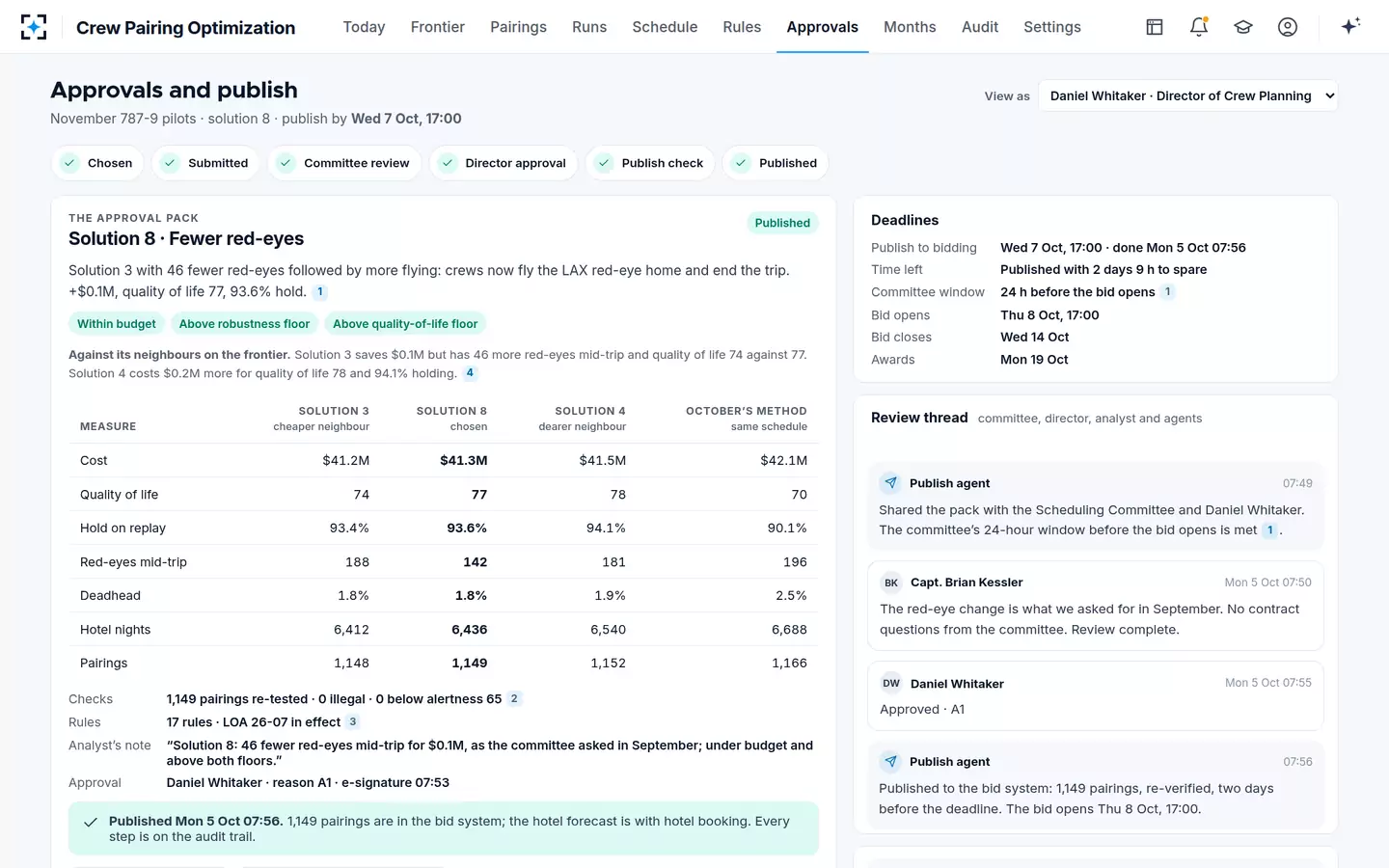Image resolution: width=1389 pixels, height=868 pixels.
Task: Click the Red-eyes mid-trip row label
Action: [133, 561]
